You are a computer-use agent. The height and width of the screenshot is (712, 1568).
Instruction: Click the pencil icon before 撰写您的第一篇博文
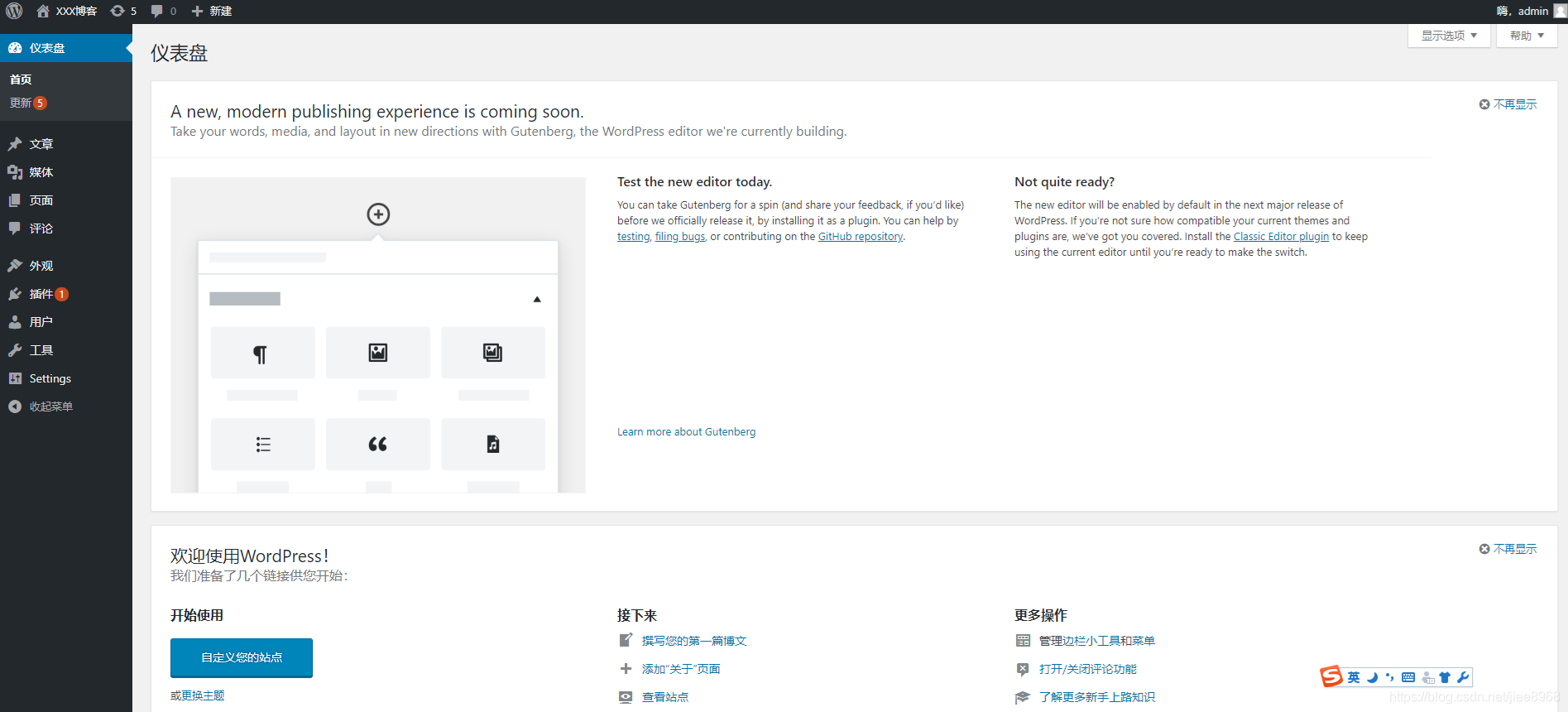[x=626, y=640]
